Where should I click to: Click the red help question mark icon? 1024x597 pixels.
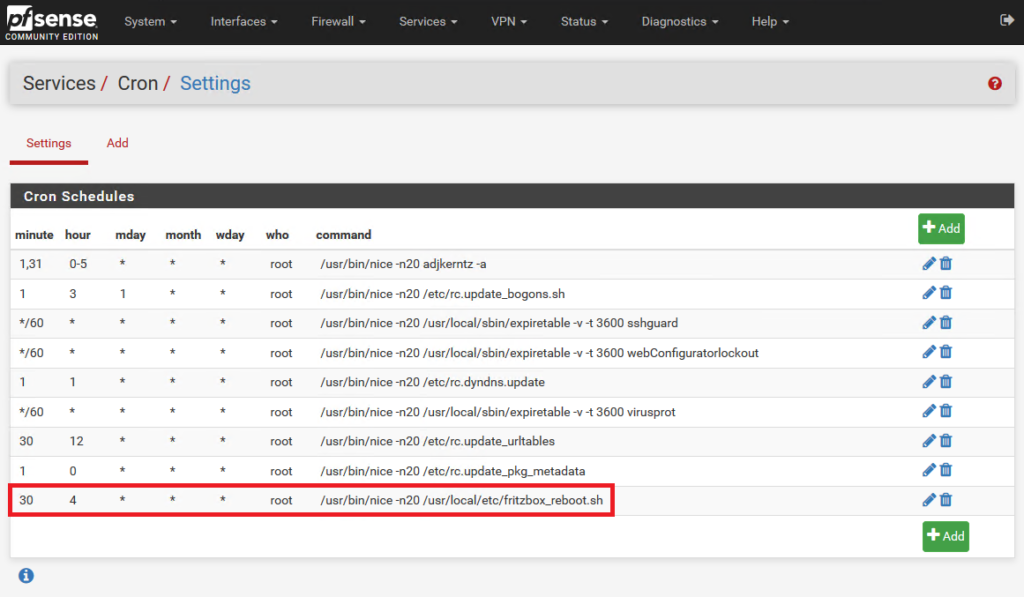coord(994,84)
